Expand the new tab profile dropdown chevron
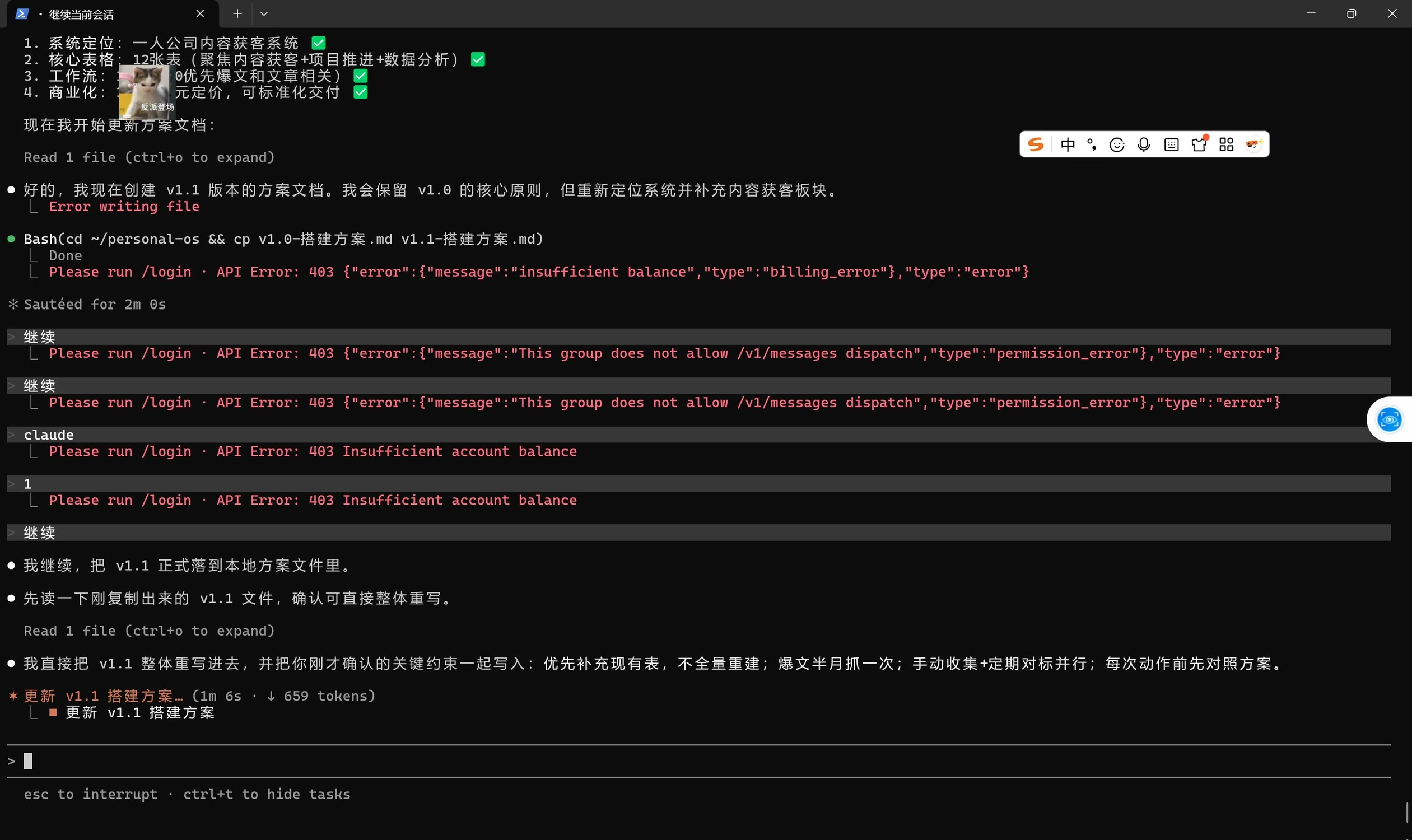Image resolution: width=1412 pixels, height=840 pixels. click(x=264, y=13)
